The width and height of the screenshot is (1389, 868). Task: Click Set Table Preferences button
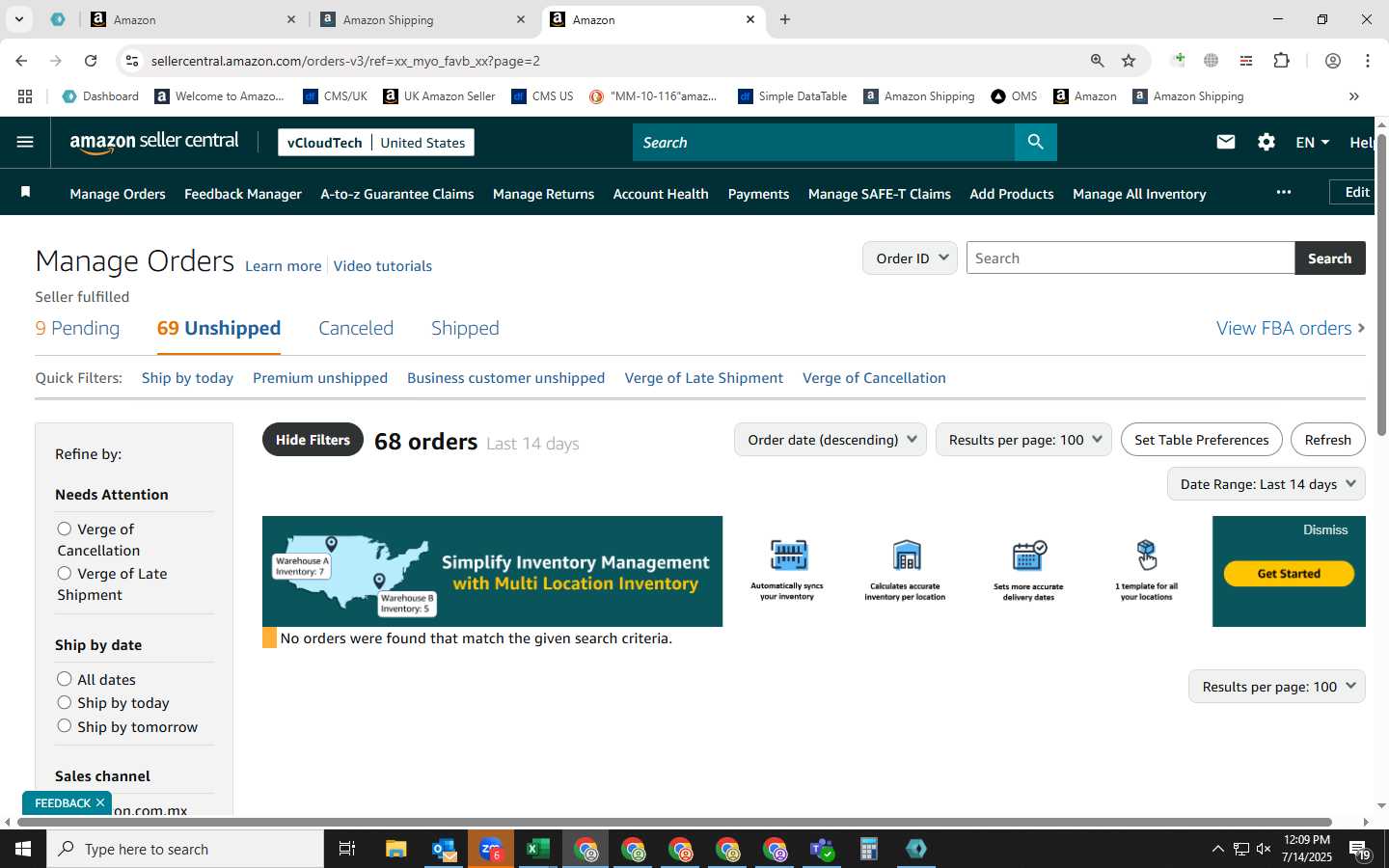point(1202,440)
